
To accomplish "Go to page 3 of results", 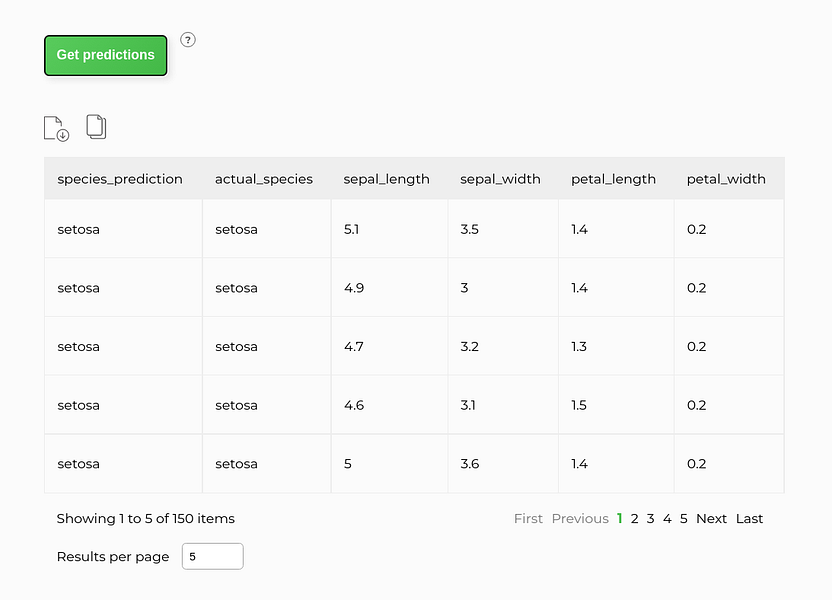I will click(x=651, y=519).
